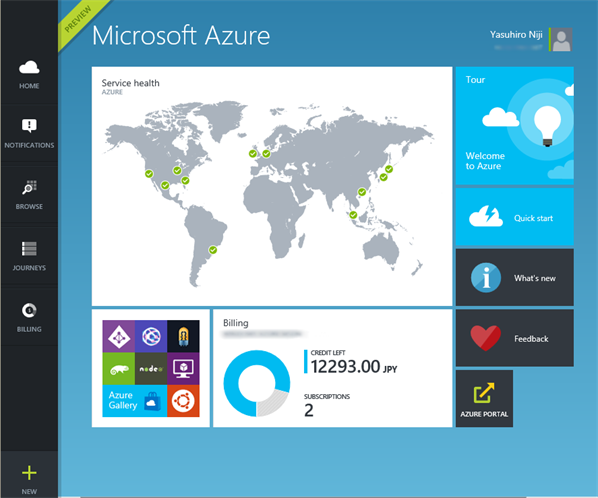
Task: Click the Japan East health marker
Action: tap(389, 169)
